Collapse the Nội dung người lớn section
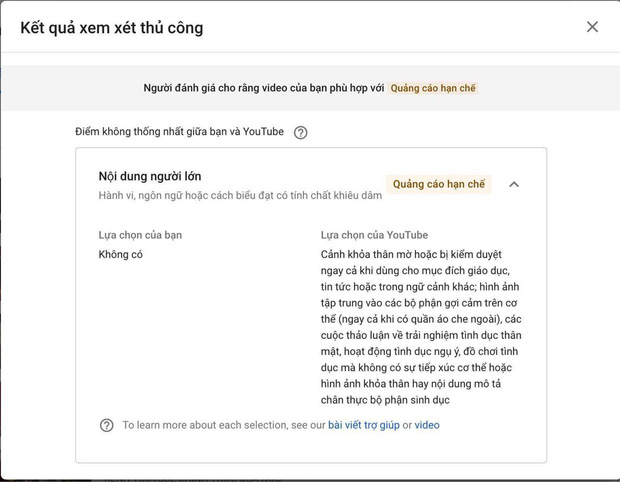 coord(514,184)
